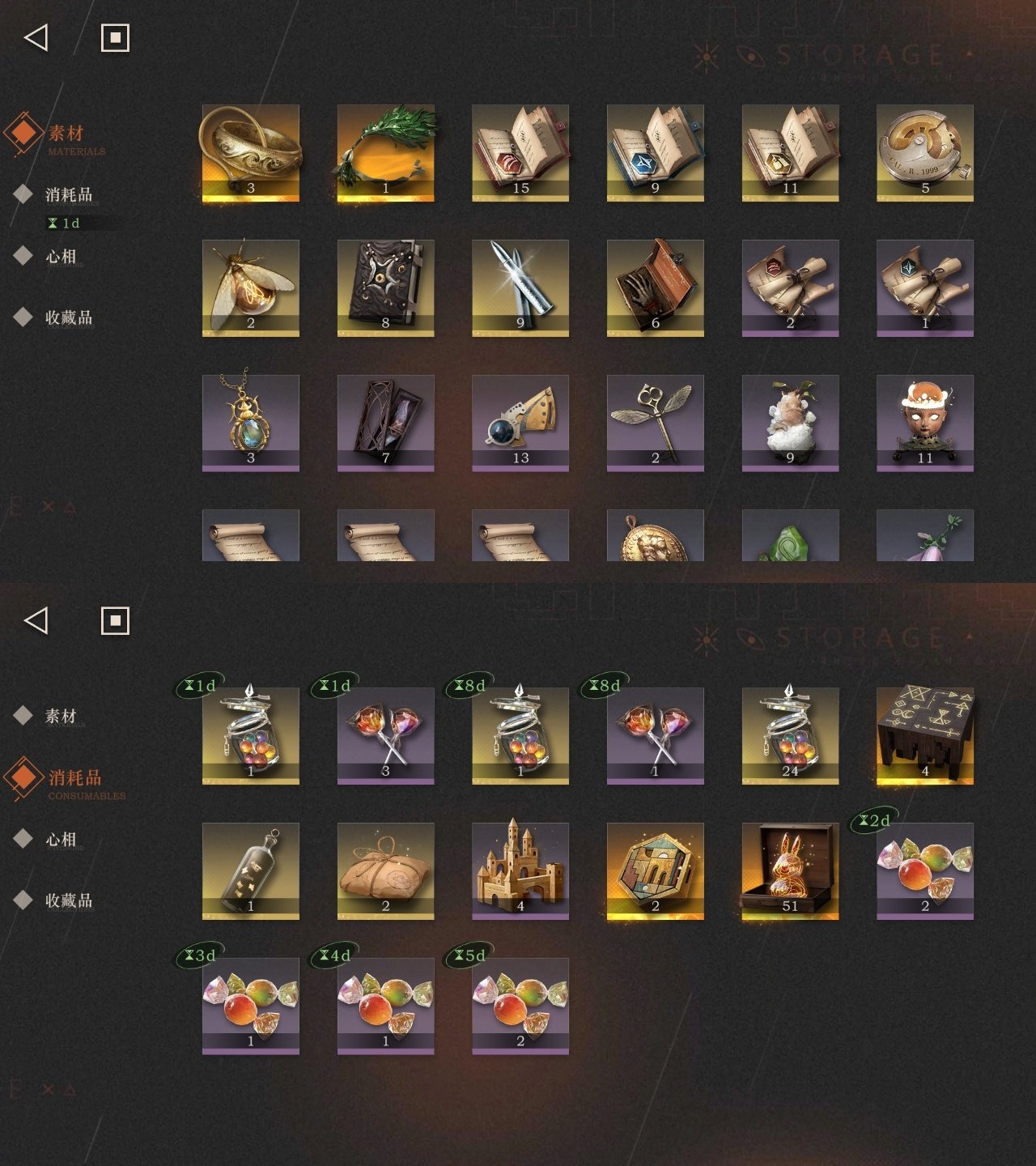Open the dragonfly key item
The height and width of the screenshot is (1166, 1036).
[656, 423]
